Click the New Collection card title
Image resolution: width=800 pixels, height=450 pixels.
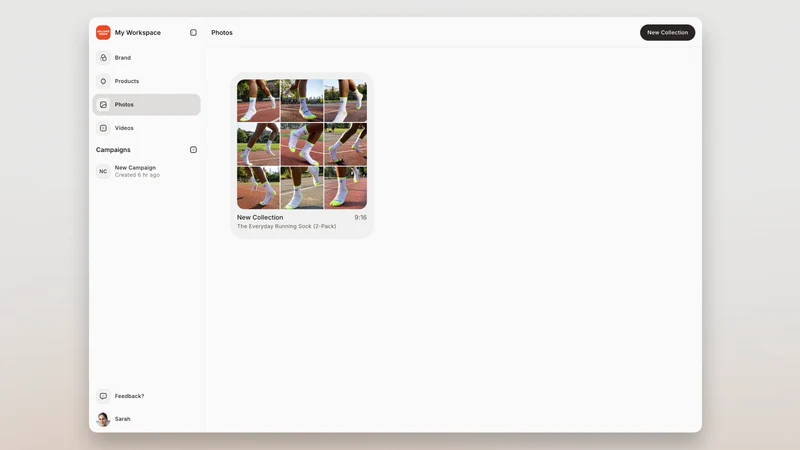pyautogui.click(x=260, y=217)
